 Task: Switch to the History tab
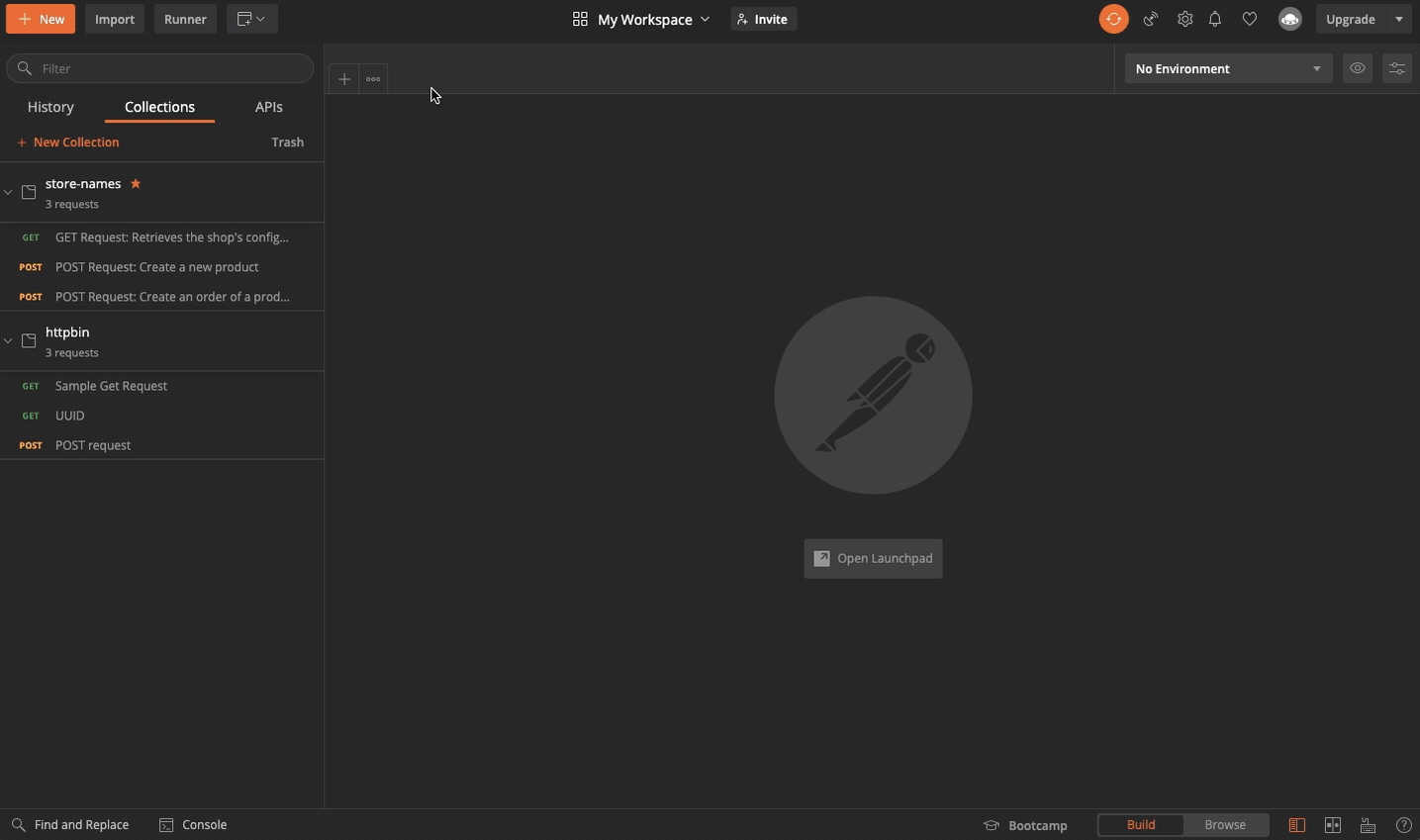tap(50, 107)
